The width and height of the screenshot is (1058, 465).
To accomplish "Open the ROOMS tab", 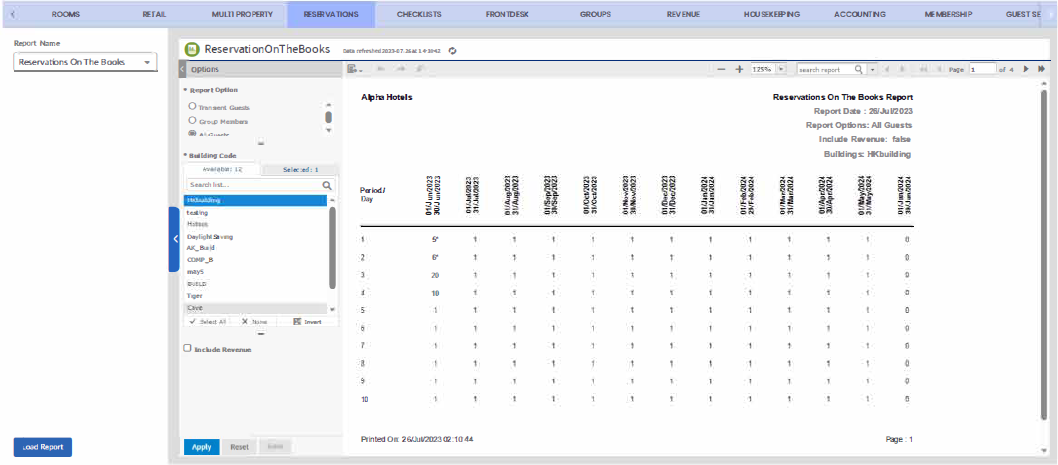I will 65,14.
